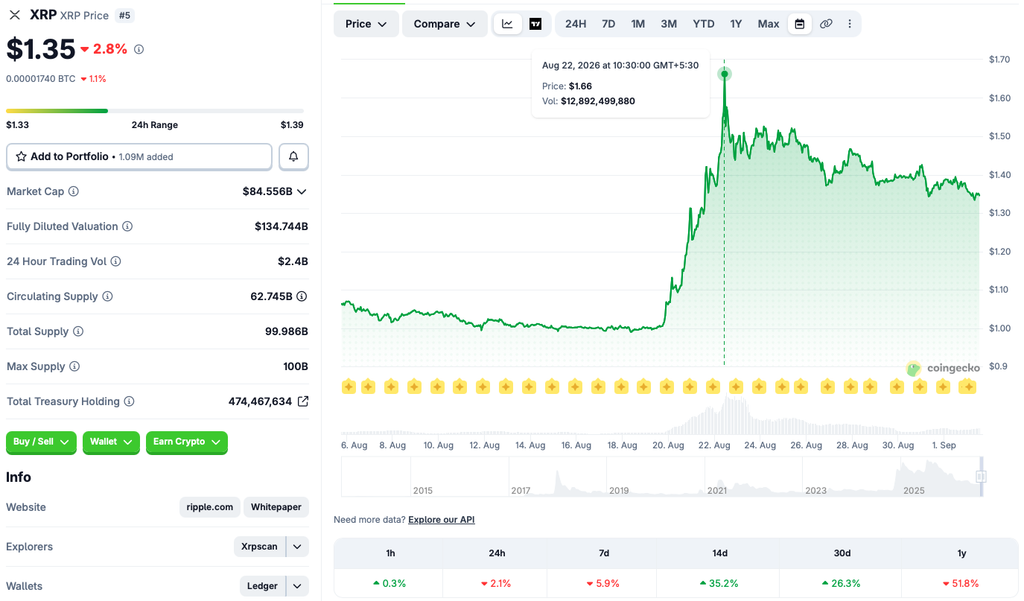Open the chart three-dot more options menu
The width and height of the screenshot is (1024, 601).
coord(850,24)
